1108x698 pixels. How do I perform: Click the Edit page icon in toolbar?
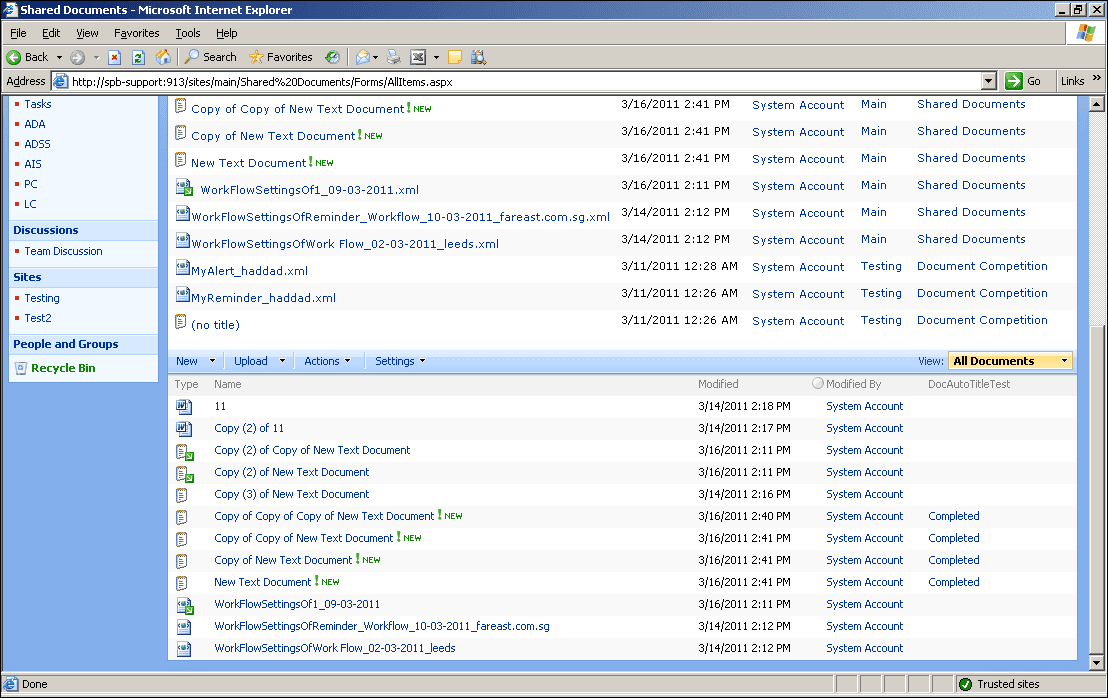418,57
